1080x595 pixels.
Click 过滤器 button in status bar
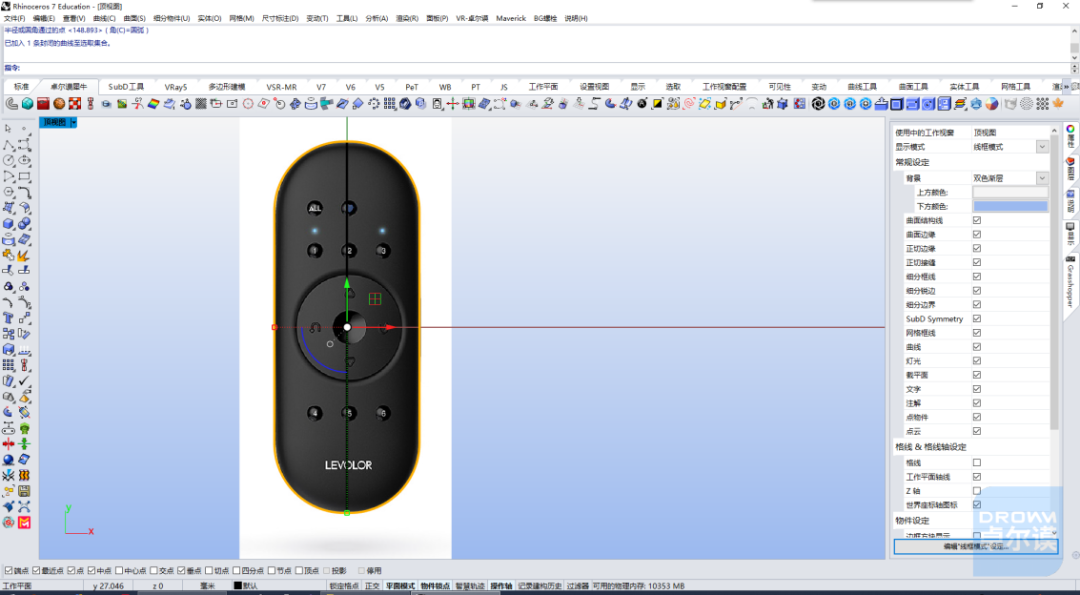click(x=577, y=586)
